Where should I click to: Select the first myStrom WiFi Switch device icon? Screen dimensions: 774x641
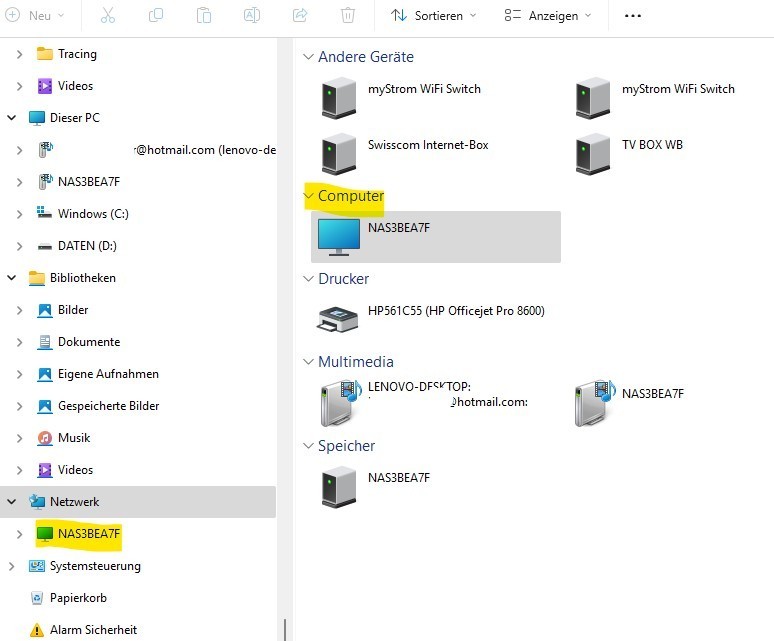pos(339,98)
